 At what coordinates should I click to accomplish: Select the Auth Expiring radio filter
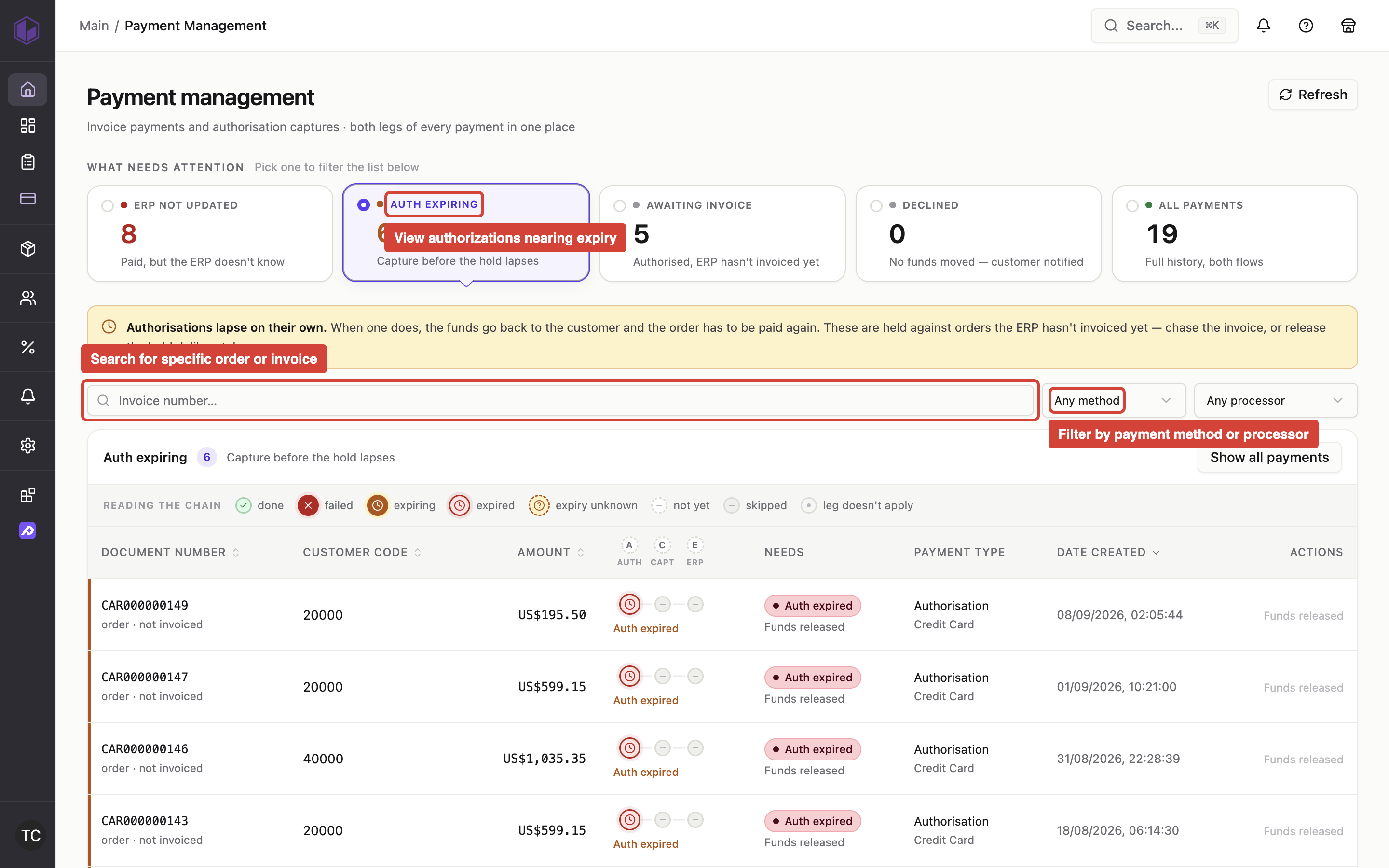click(363, 205)
